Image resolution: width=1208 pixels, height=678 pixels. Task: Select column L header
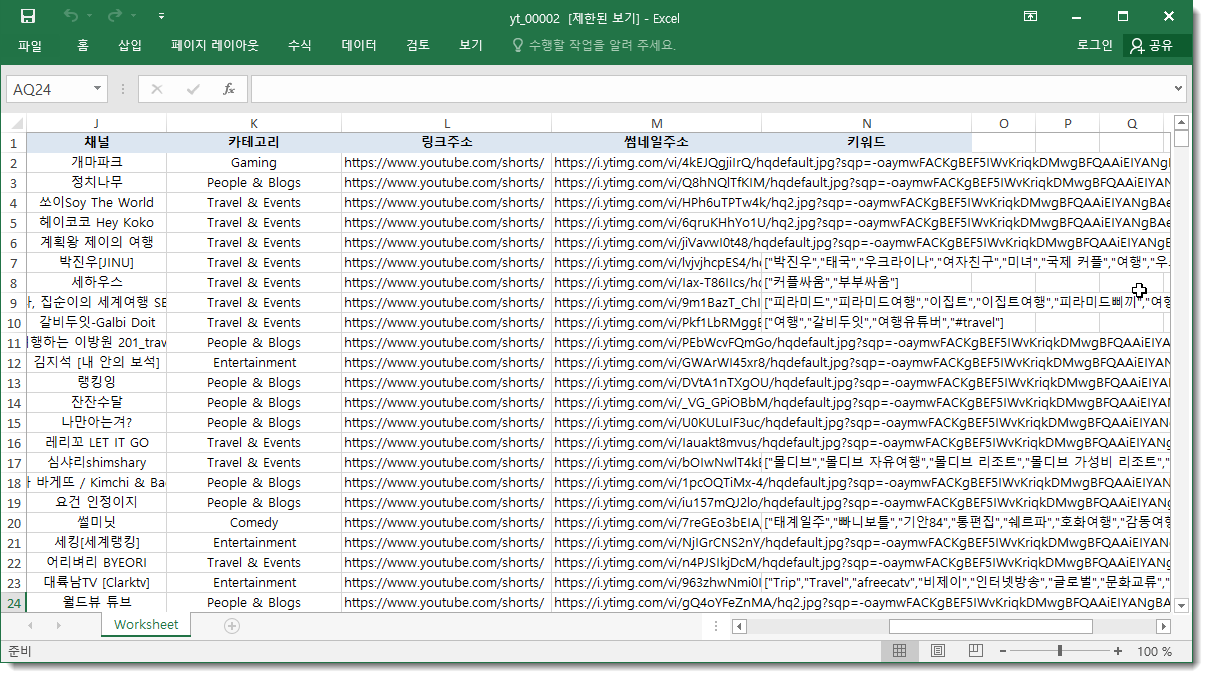click(446, 123)
